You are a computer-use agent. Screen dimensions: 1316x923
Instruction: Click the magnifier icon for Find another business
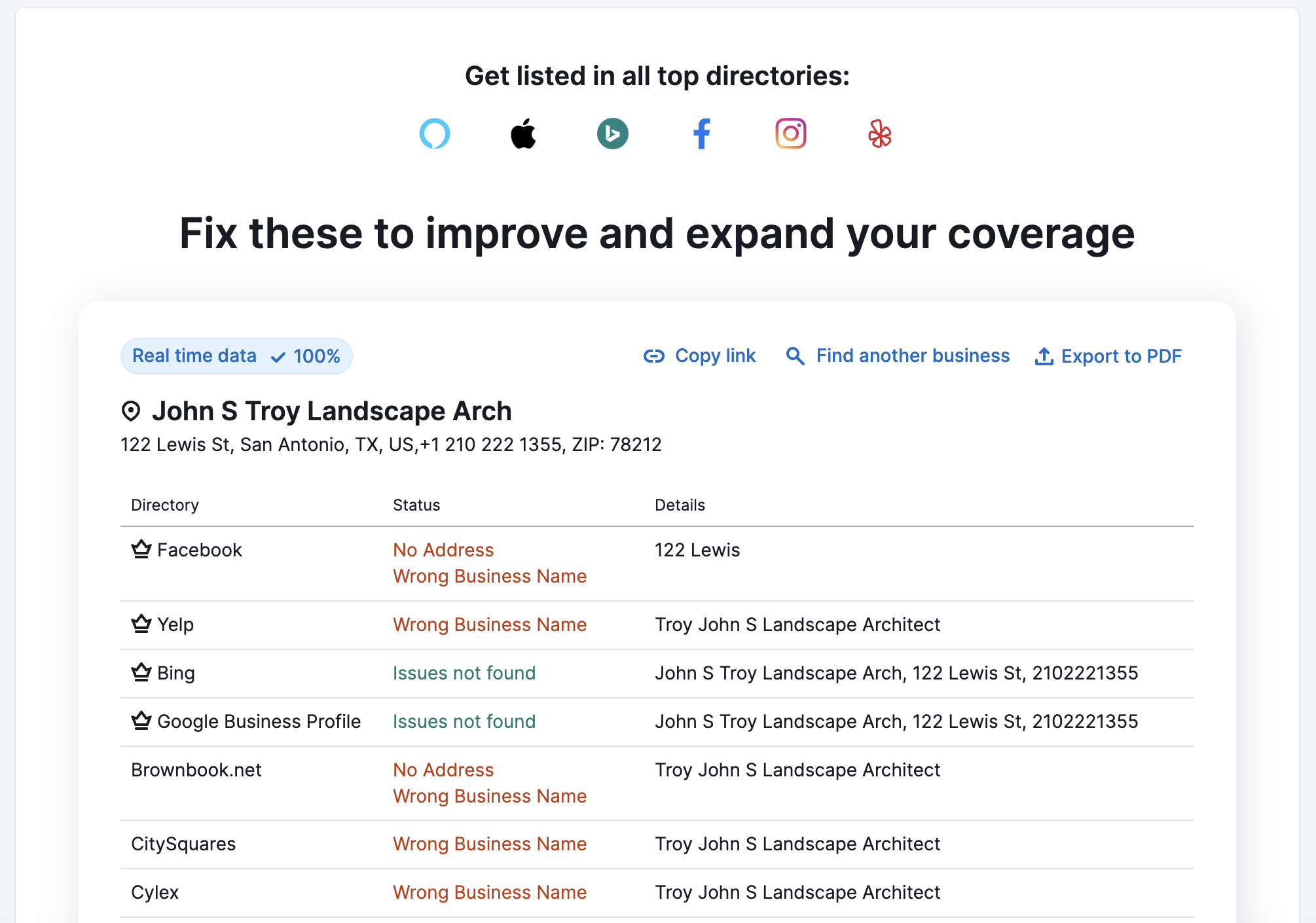pos(795,356)
